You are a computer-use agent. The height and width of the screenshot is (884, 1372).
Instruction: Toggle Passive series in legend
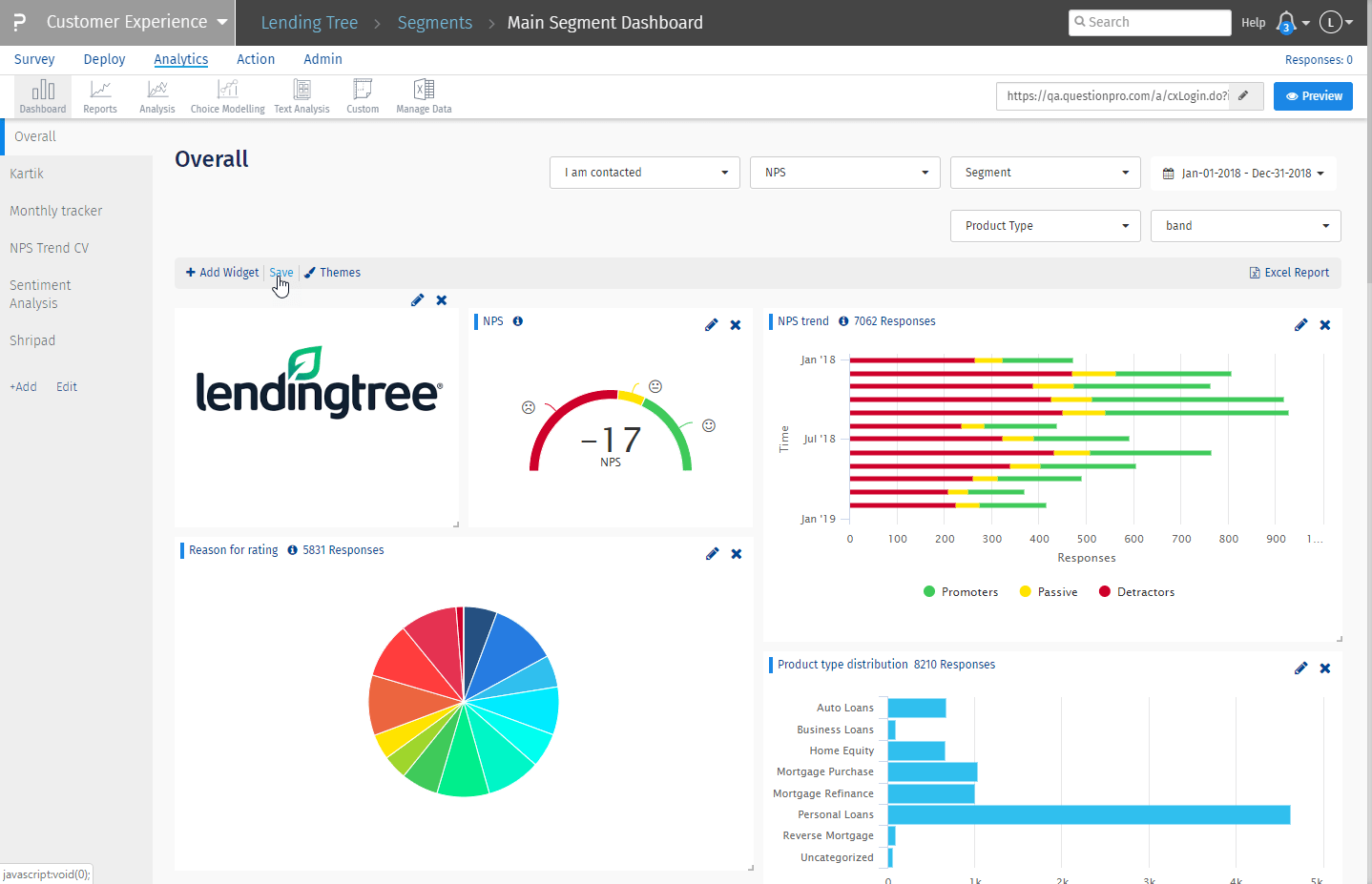pos(1049,592)
